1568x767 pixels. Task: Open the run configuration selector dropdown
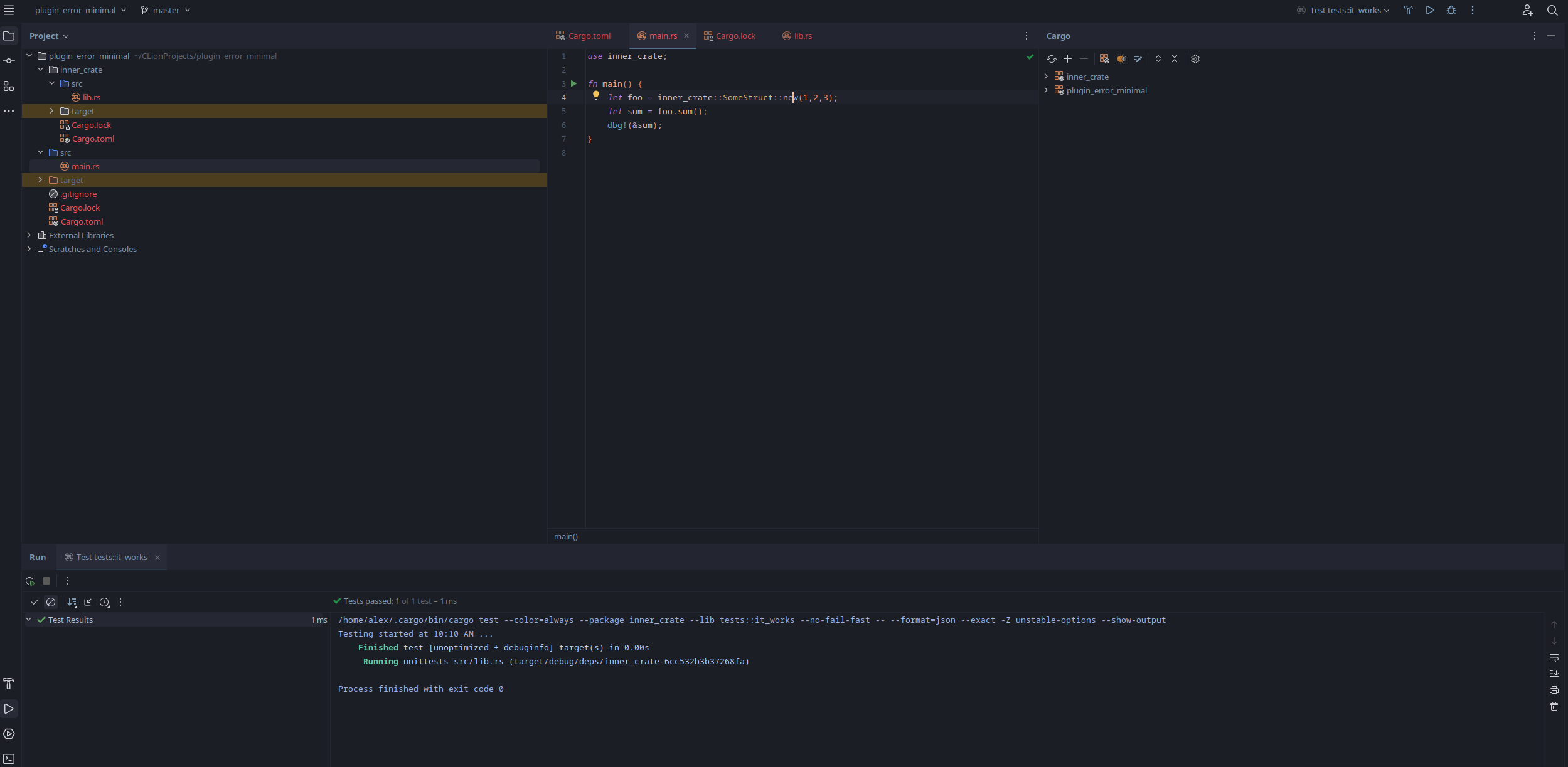[x=1344, y=10]
